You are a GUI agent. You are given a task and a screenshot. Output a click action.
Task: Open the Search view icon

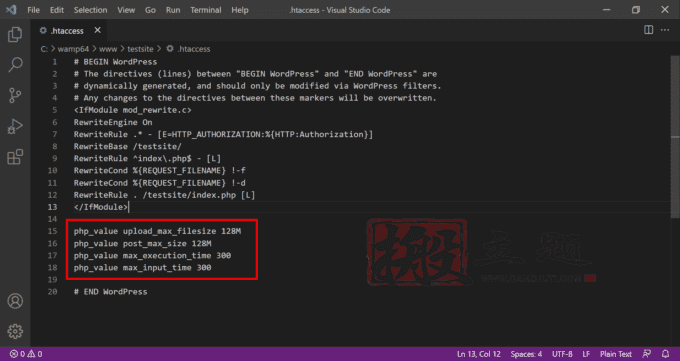pos(15,65)
